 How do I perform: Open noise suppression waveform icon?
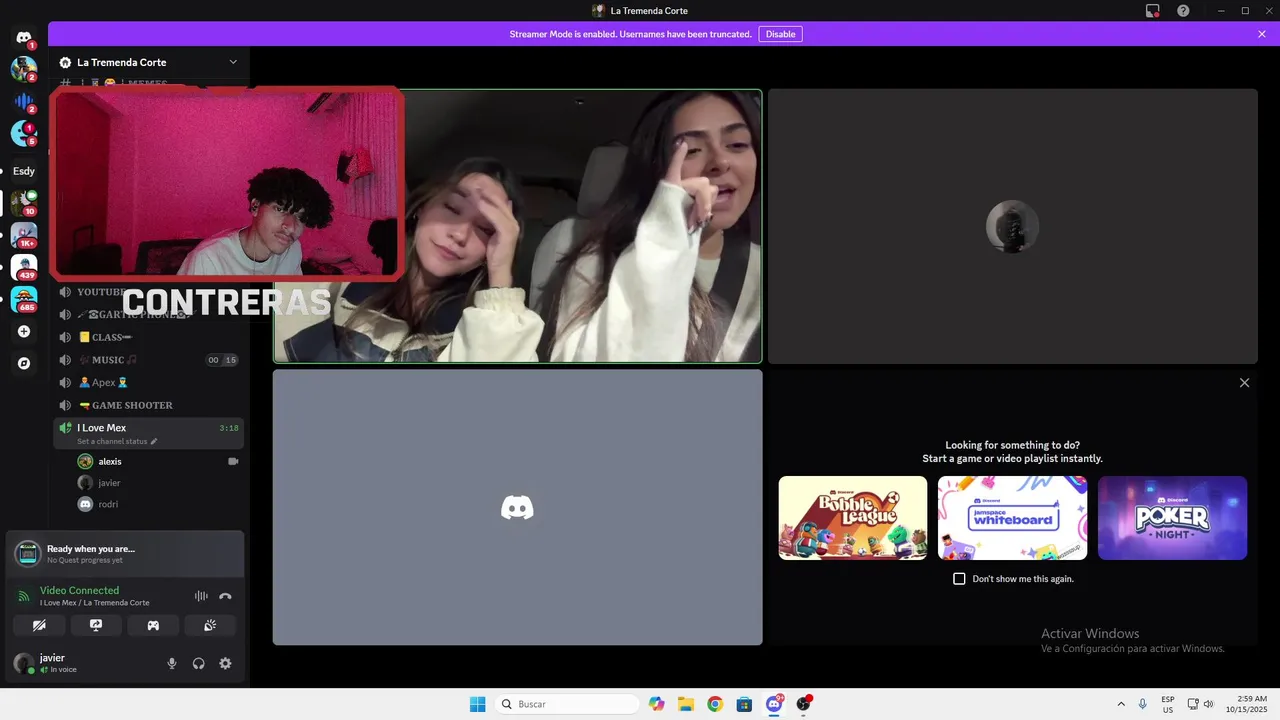pyautogui.click(x=201, y=596)
